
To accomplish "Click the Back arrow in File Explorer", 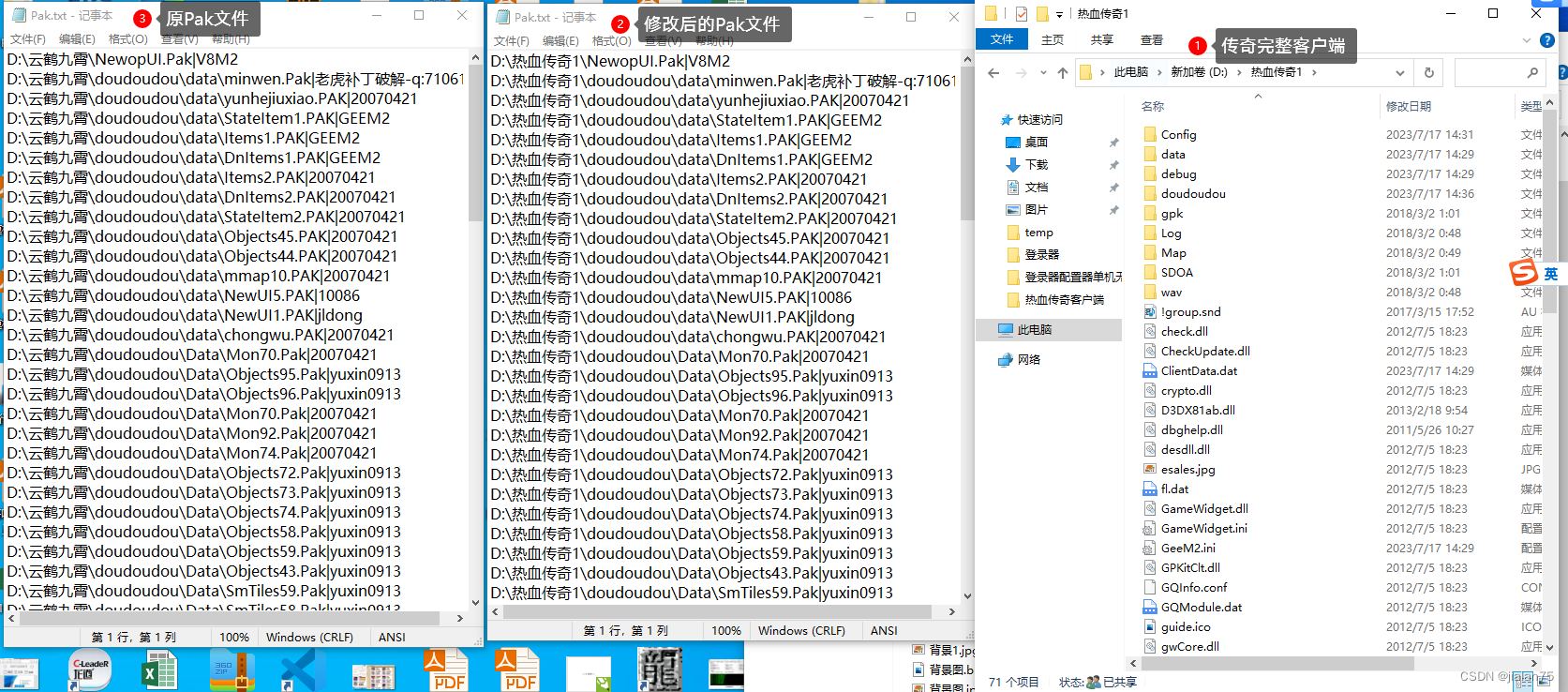I will point(993,73).
